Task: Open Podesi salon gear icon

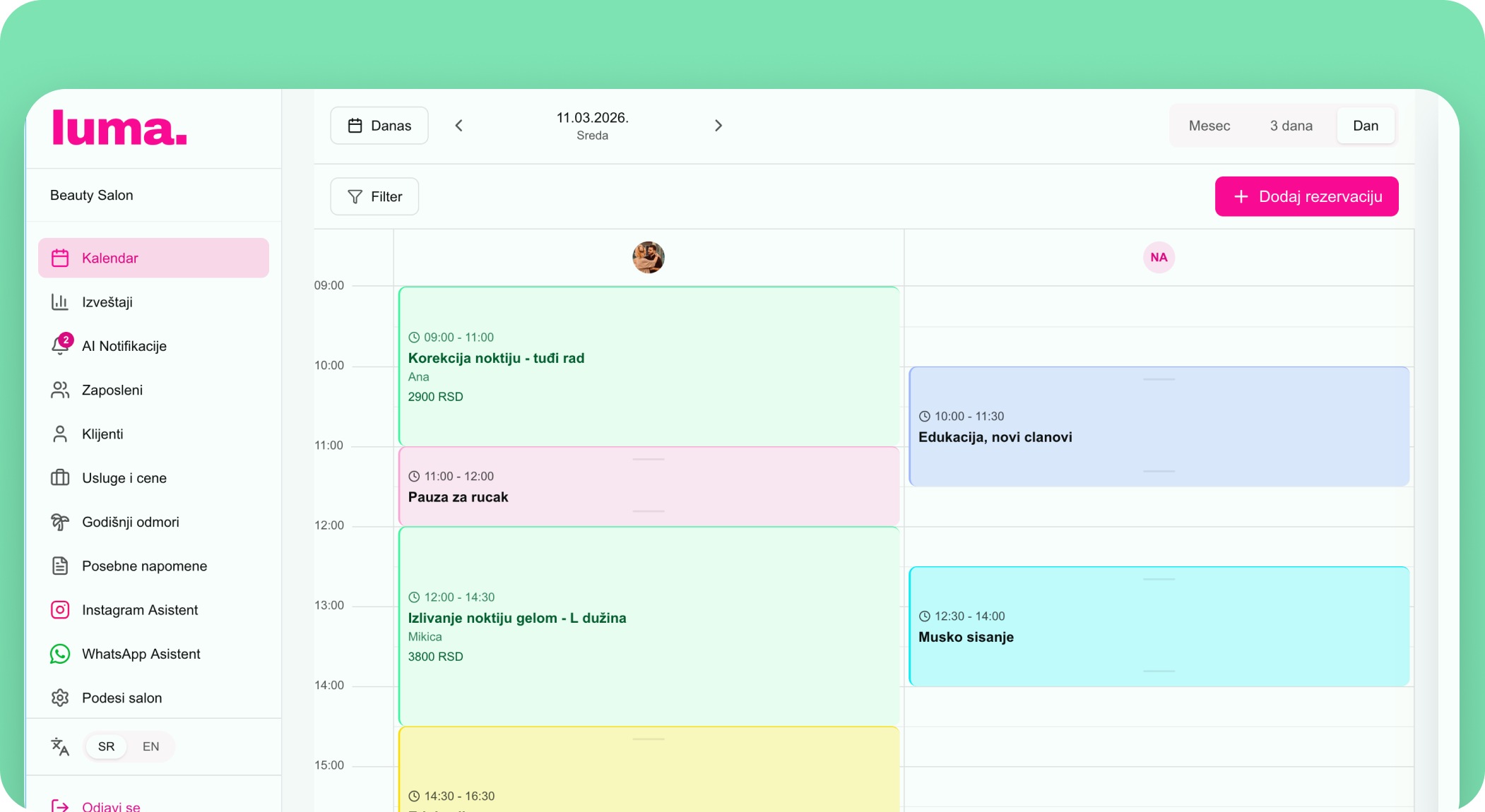Action: (60, 698)
